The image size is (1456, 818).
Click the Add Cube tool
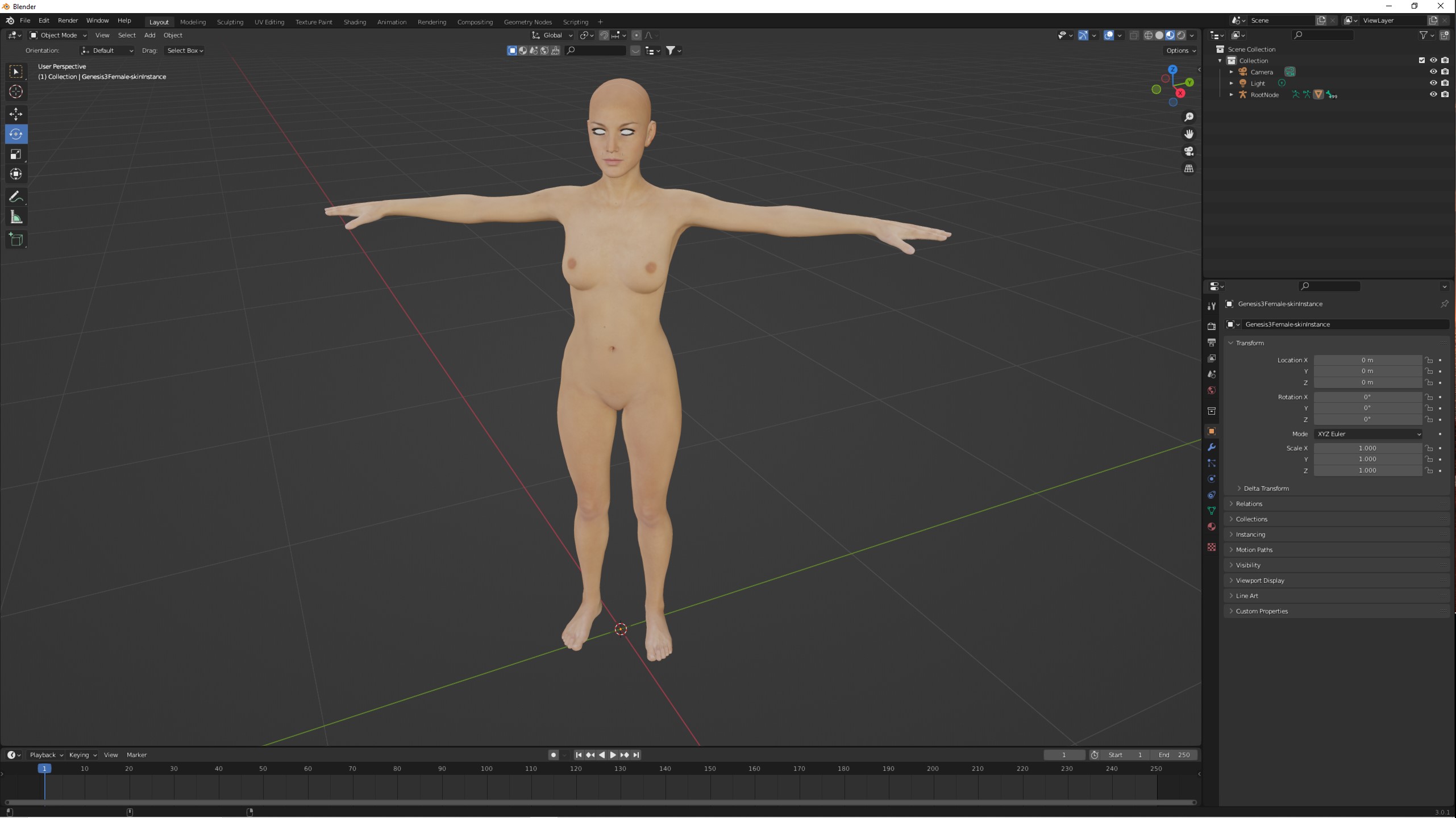pos(16,240)
